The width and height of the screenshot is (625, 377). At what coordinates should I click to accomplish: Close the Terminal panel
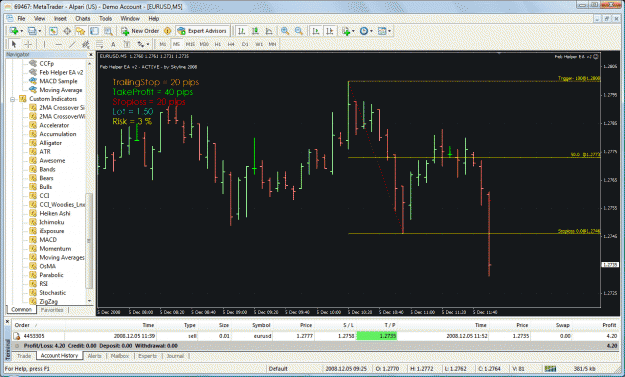pos(7,321)
